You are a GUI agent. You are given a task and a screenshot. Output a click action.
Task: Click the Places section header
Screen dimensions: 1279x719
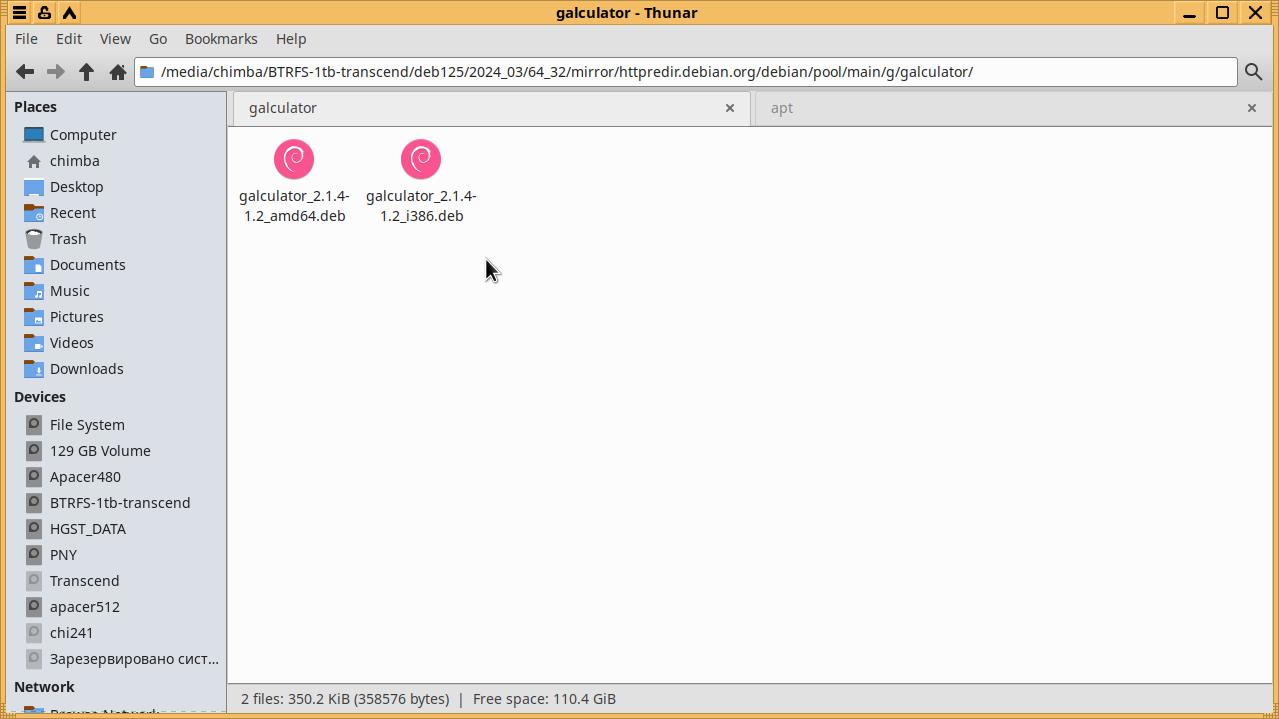coord(36,107)
